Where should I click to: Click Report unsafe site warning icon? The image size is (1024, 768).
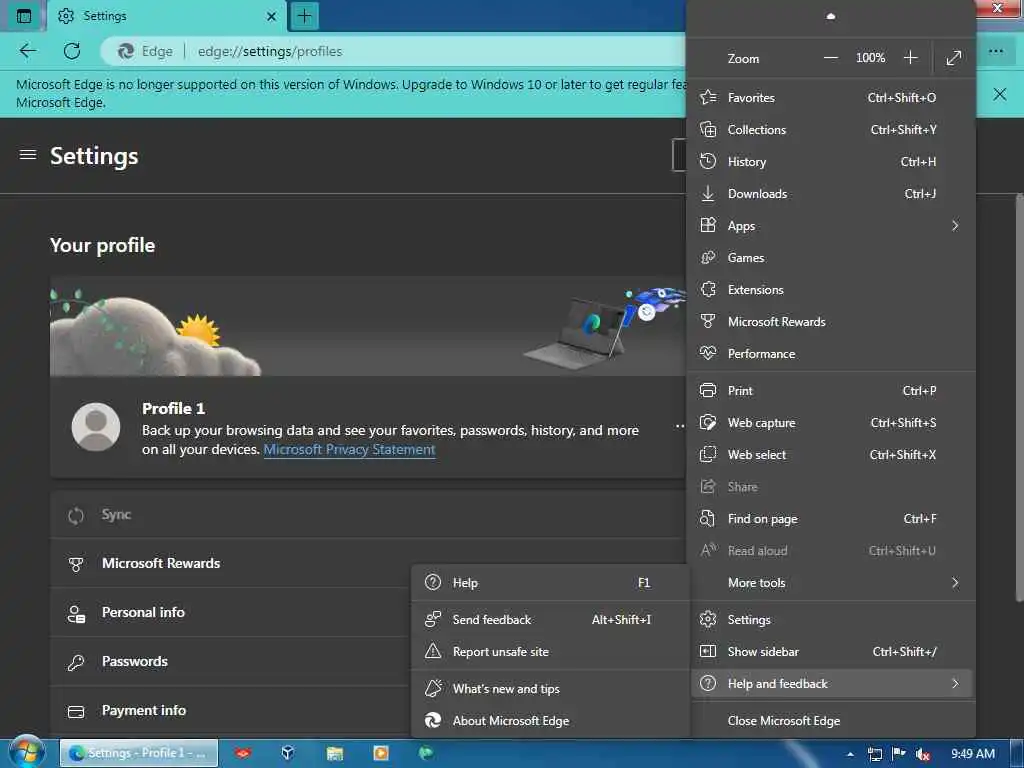click(x=433, y=651)
